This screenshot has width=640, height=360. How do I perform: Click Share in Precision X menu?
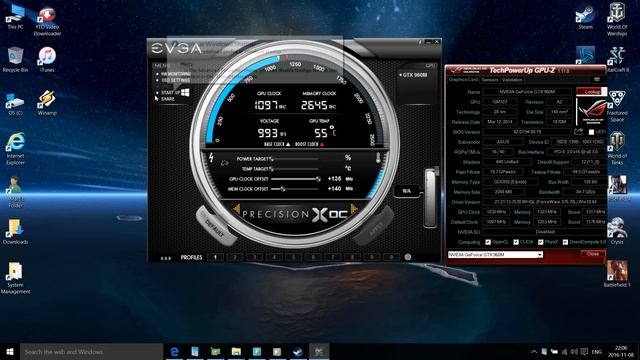point(168,99)
